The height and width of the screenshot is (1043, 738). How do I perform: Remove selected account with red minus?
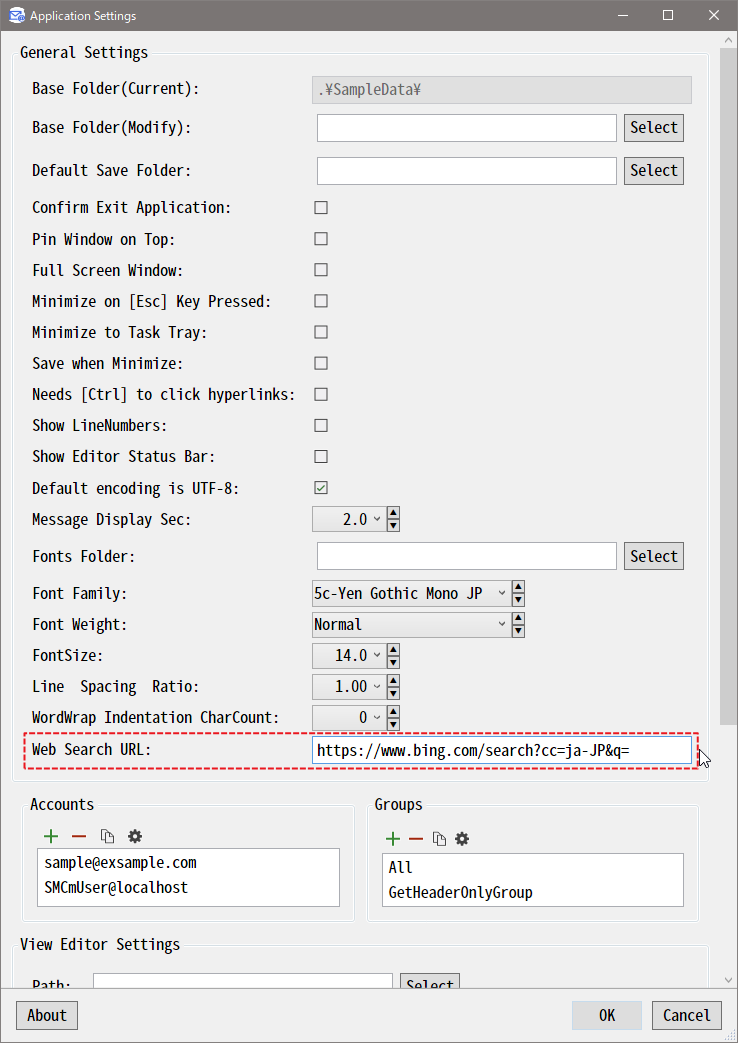point(79,836)
